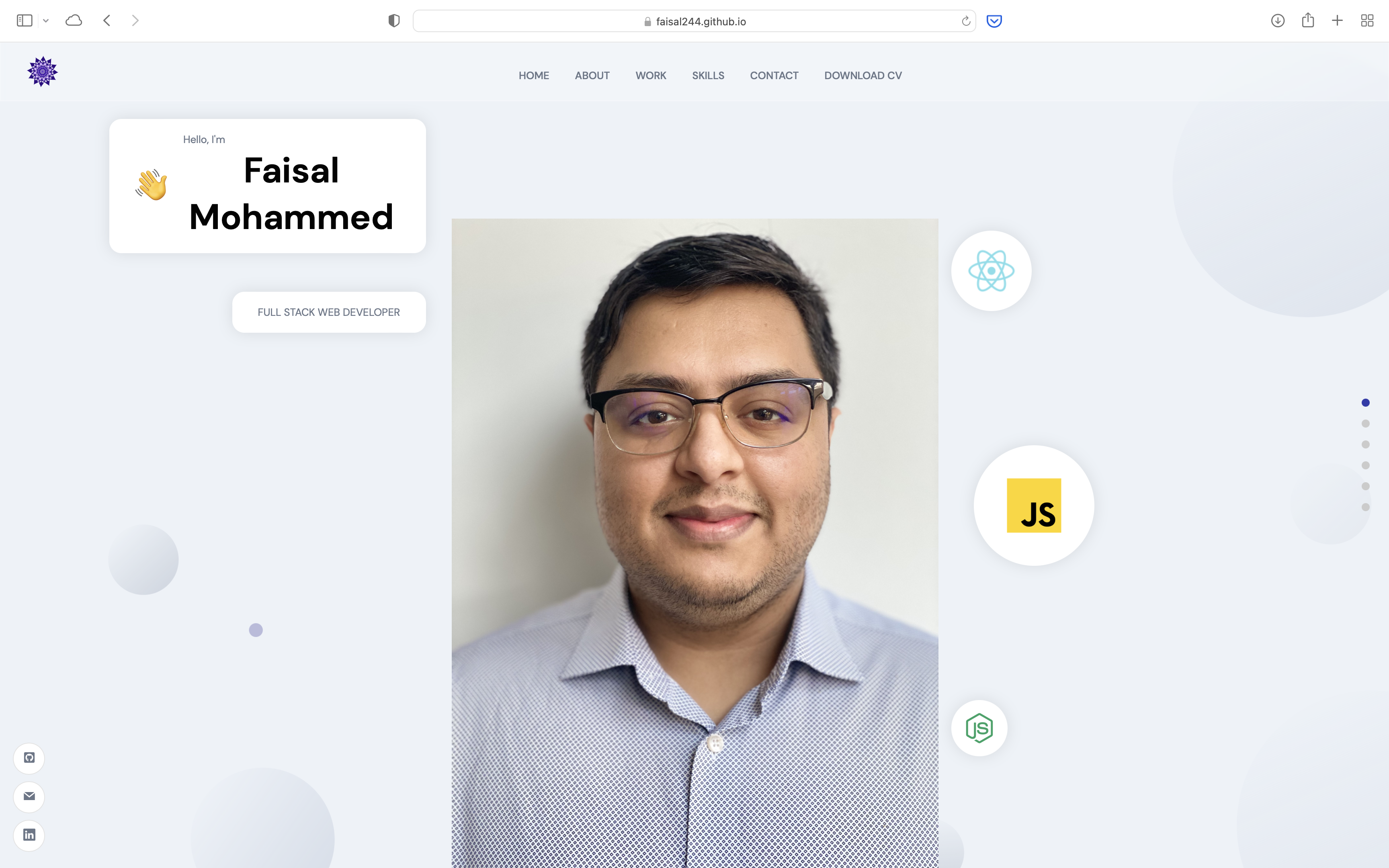
Task: Switch to the SKILLS section
Action: [708, 75]
